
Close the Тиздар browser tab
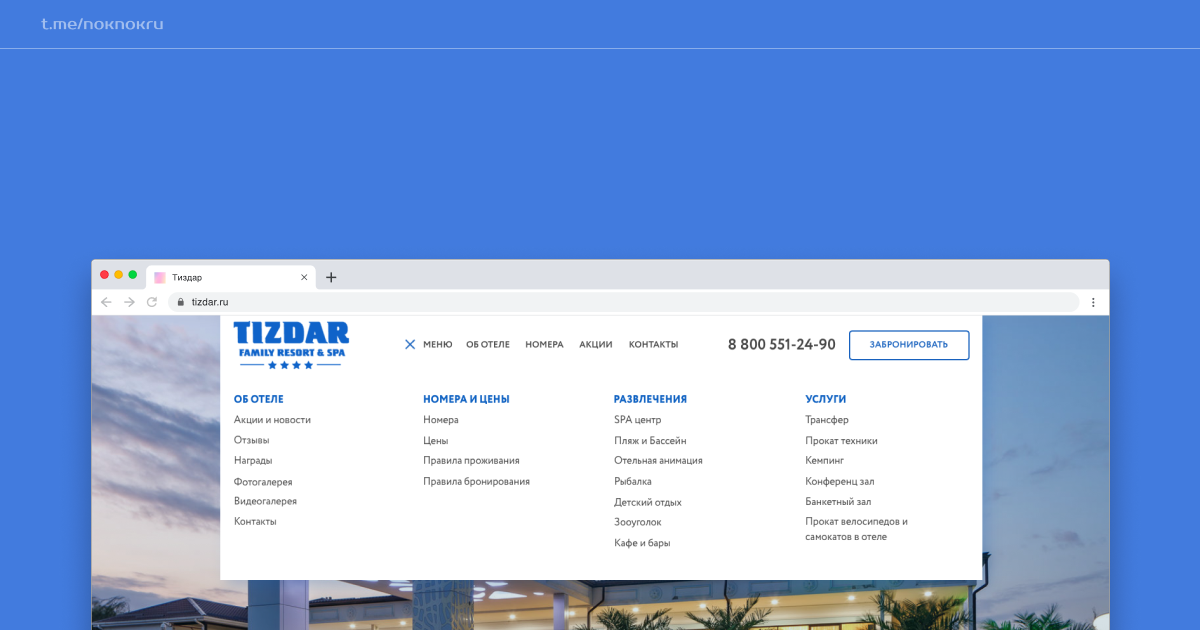tap(304, 277)
